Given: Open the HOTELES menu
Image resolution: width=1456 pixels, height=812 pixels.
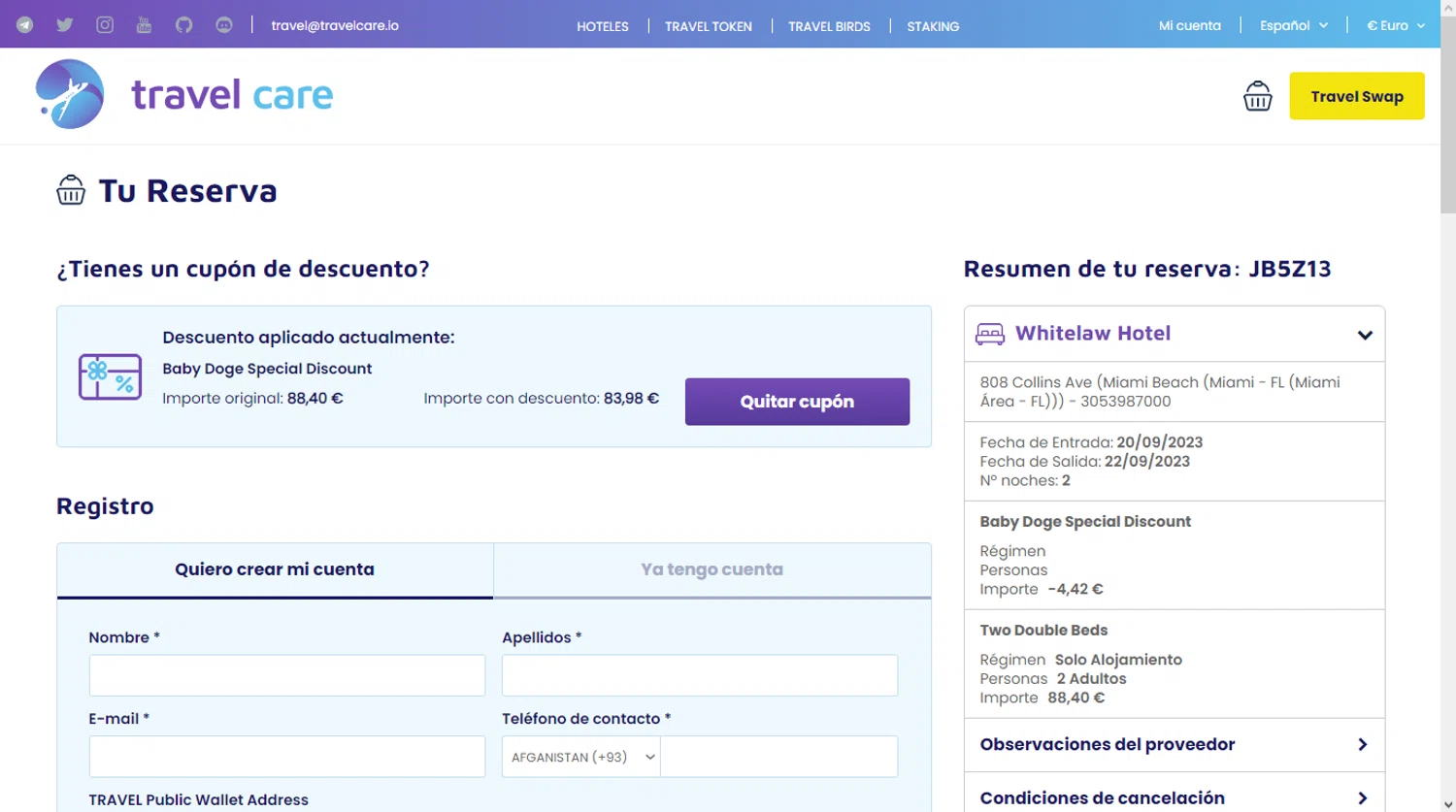Looking at the screenshot, I should point(603,26).
